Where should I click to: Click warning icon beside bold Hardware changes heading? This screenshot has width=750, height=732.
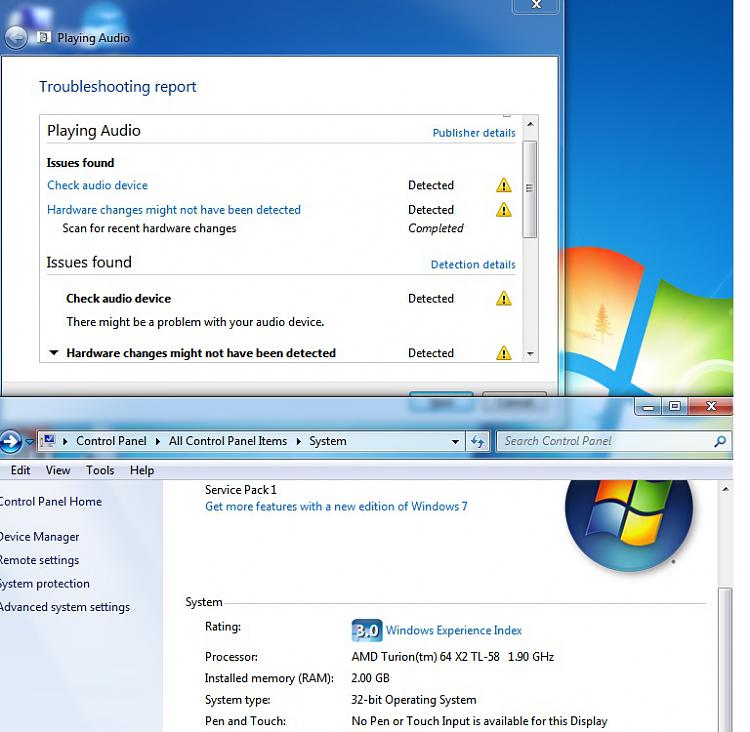point(503,353)
